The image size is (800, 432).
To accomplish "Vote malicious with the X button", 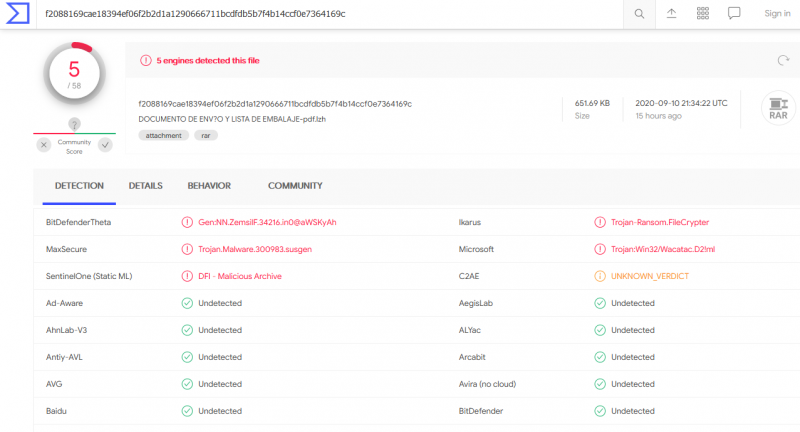I will click(x=44, y=145).
